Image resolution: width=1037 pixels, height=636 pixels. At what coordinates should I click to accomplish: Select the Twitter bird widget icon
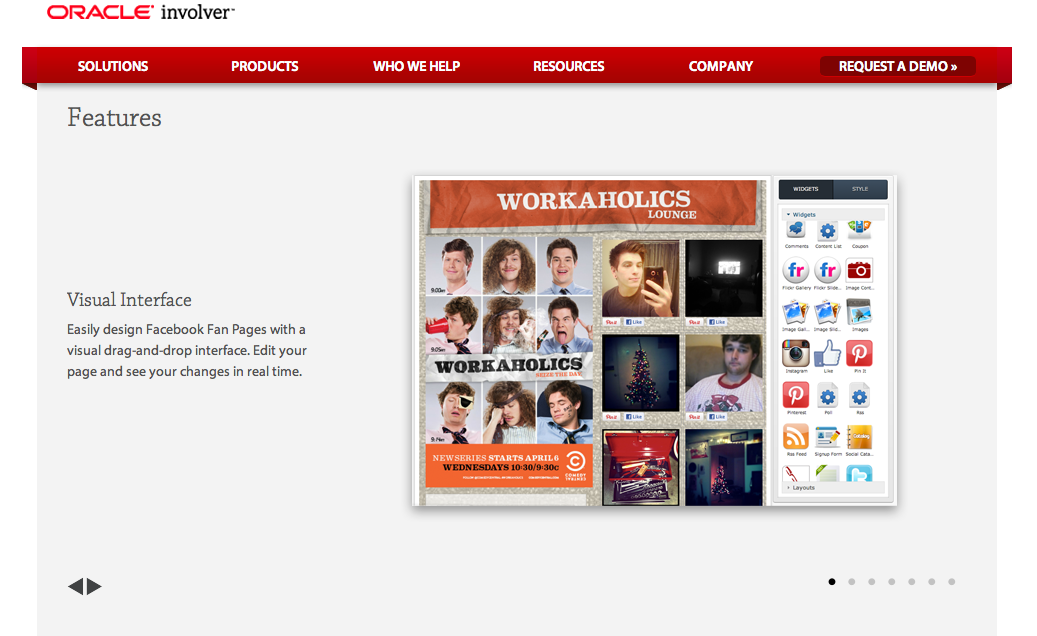[x=859, y=473]
